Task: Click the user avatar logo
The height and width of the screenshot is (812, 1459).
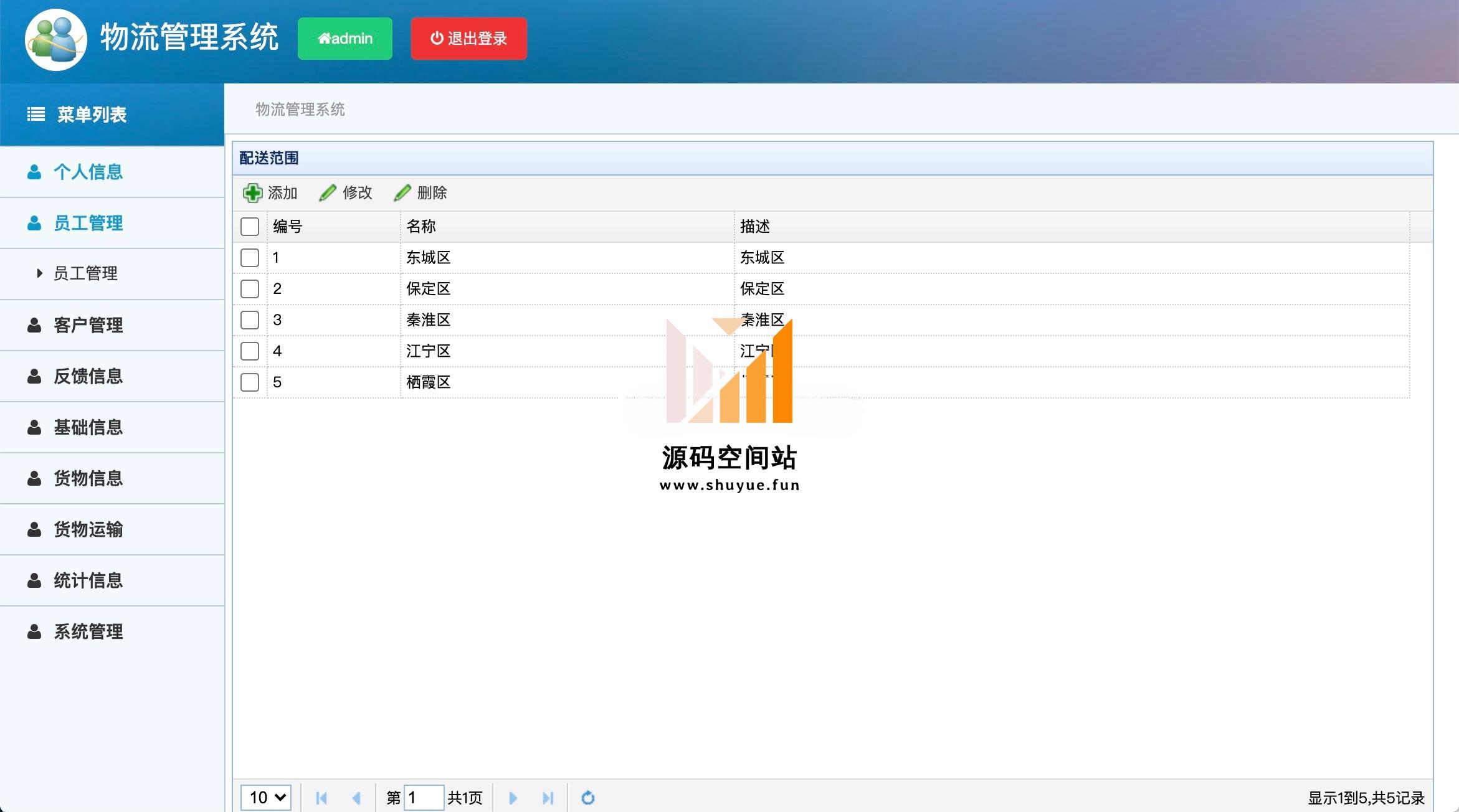Action: point(56,40)
